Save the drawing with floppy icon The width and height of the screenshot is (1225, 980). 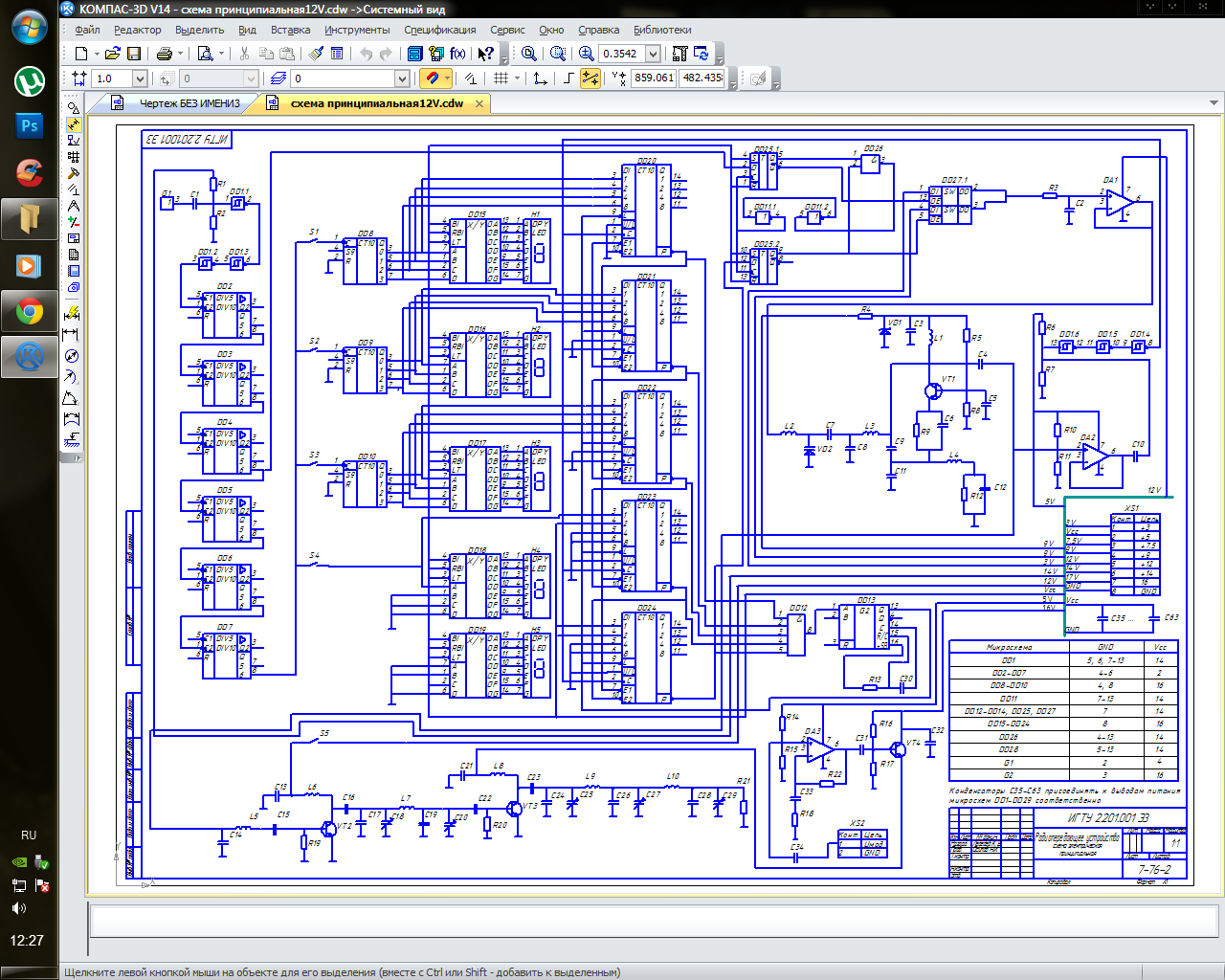pyautogui.click(x=133, y=54)
